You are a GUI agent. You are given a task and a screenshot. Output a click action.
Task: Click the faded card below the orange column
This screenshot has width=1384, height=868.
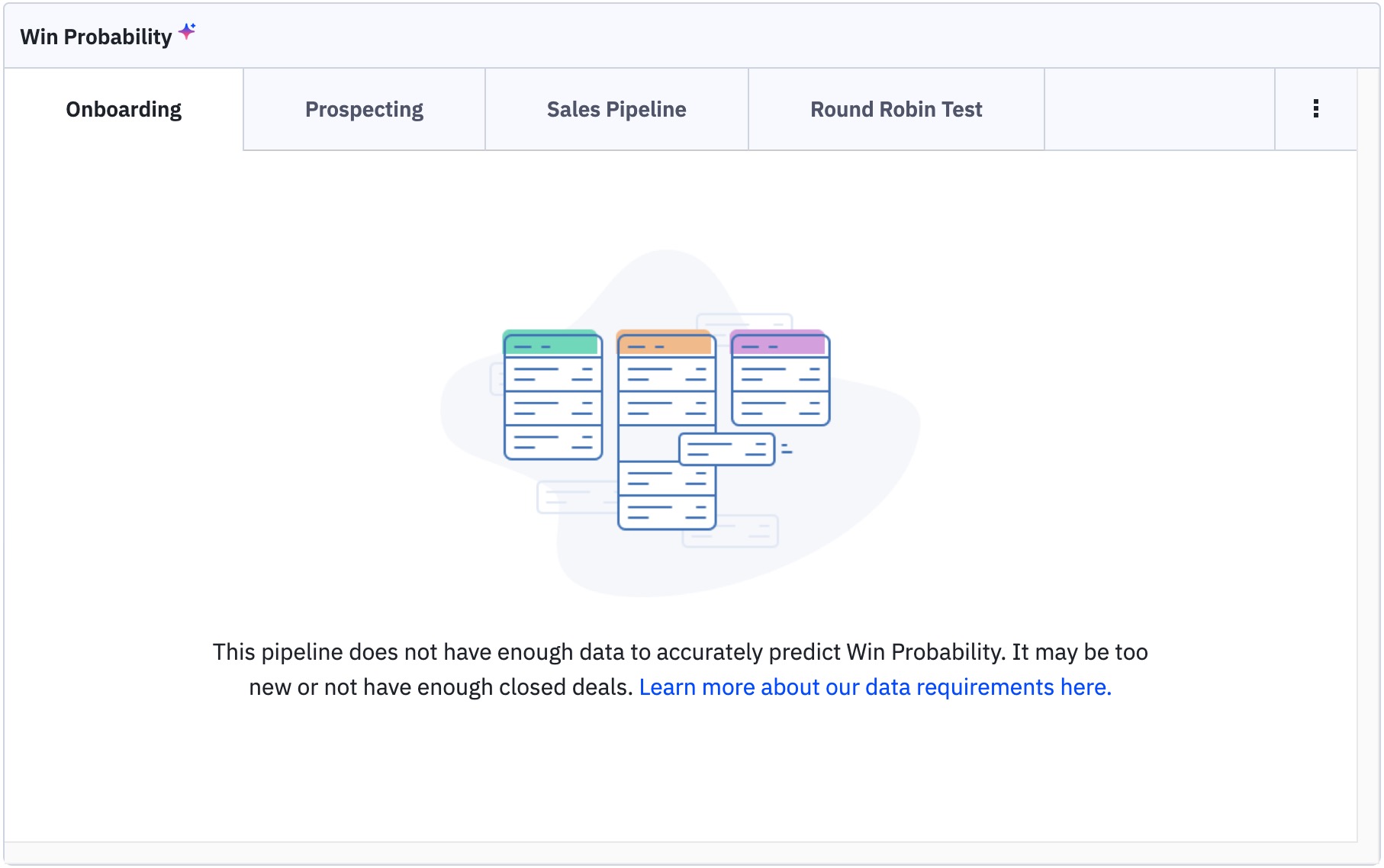coord(730,531)
